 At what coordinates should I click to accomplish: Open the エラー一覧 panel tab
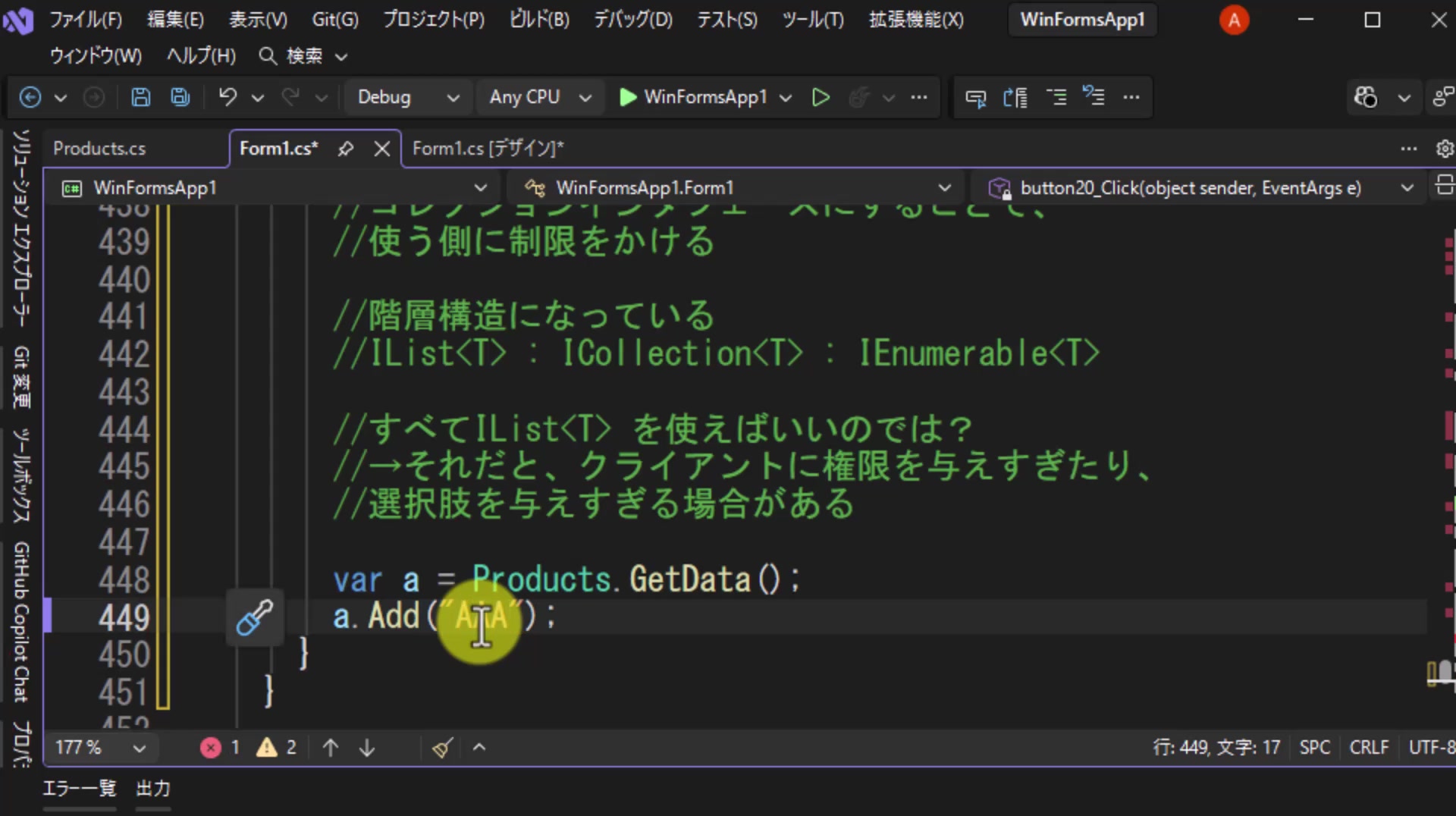coord(79,789)
